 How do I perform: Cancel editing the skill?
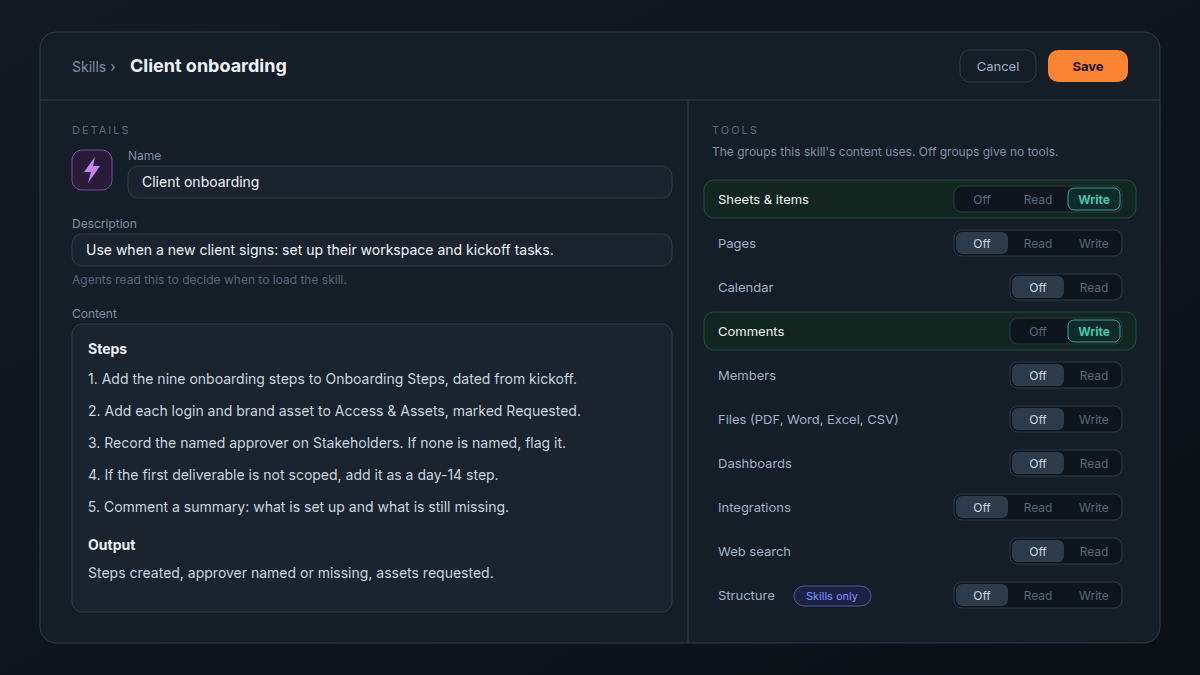(x=998, y=66)
